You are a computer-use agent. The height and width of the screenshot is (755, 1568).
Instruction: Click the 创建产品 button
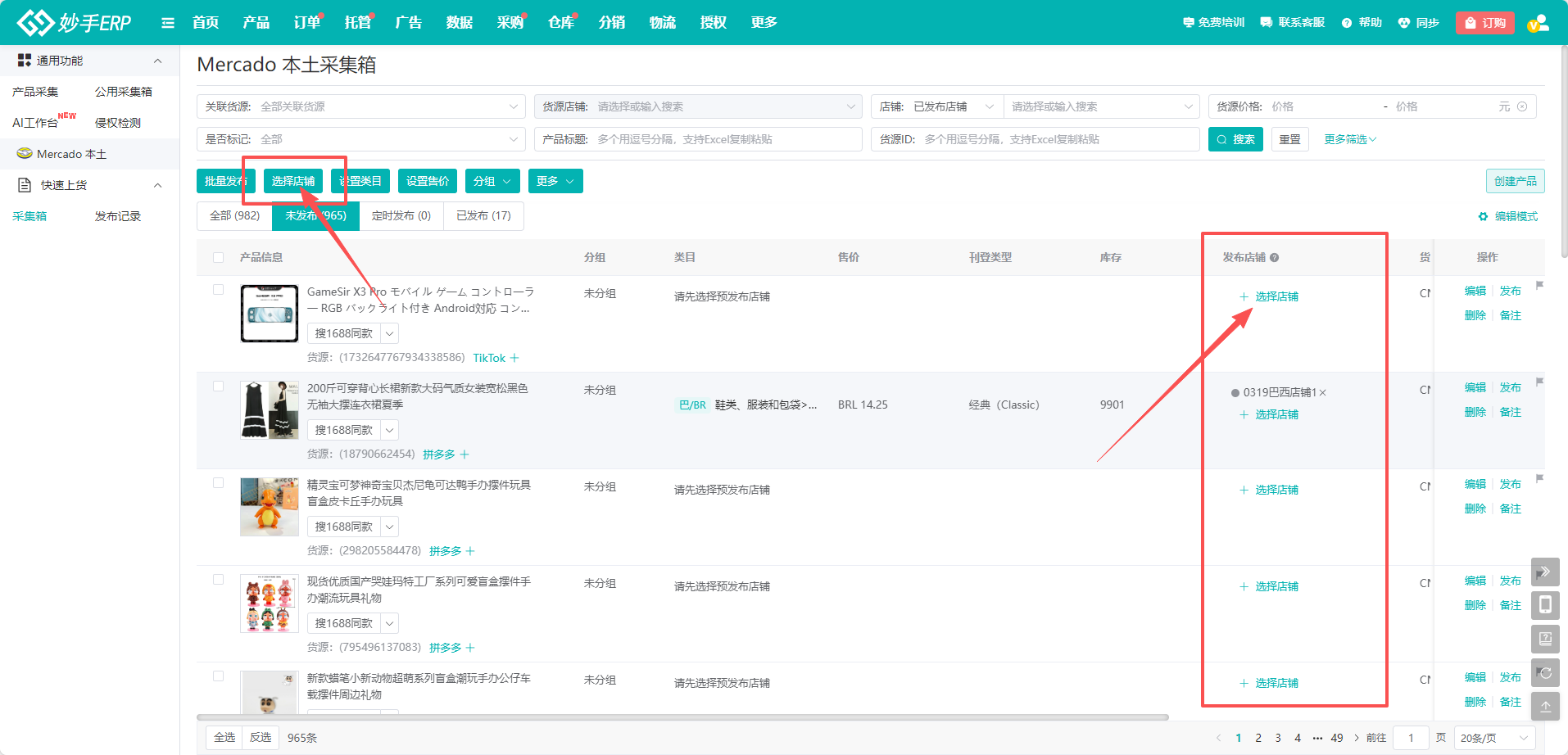click(x=1514, y=180)
